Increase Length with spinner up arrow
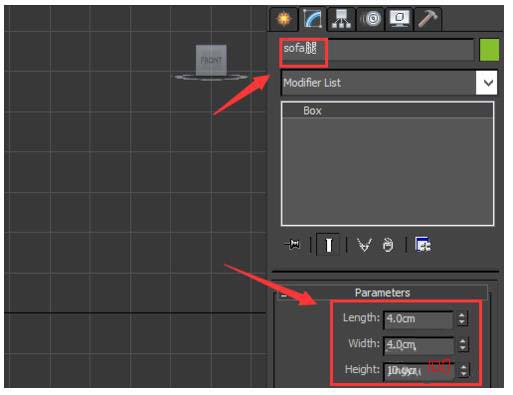The width and height of the screenshot is (513, 395). click(462, 315)
